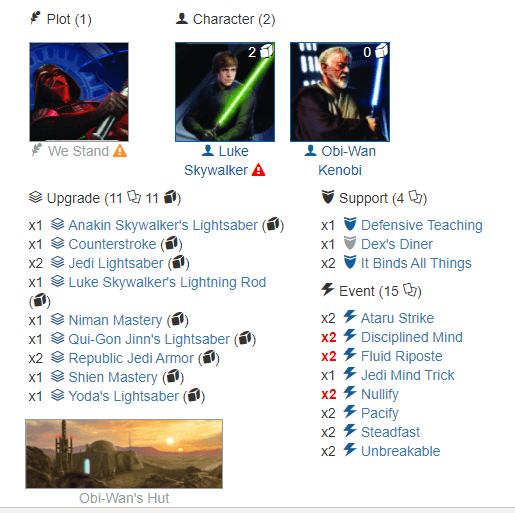This screenshot has height=513, width=515.
Task: Click the dice icon next to Counterstroke
Action: click(172, 244)
